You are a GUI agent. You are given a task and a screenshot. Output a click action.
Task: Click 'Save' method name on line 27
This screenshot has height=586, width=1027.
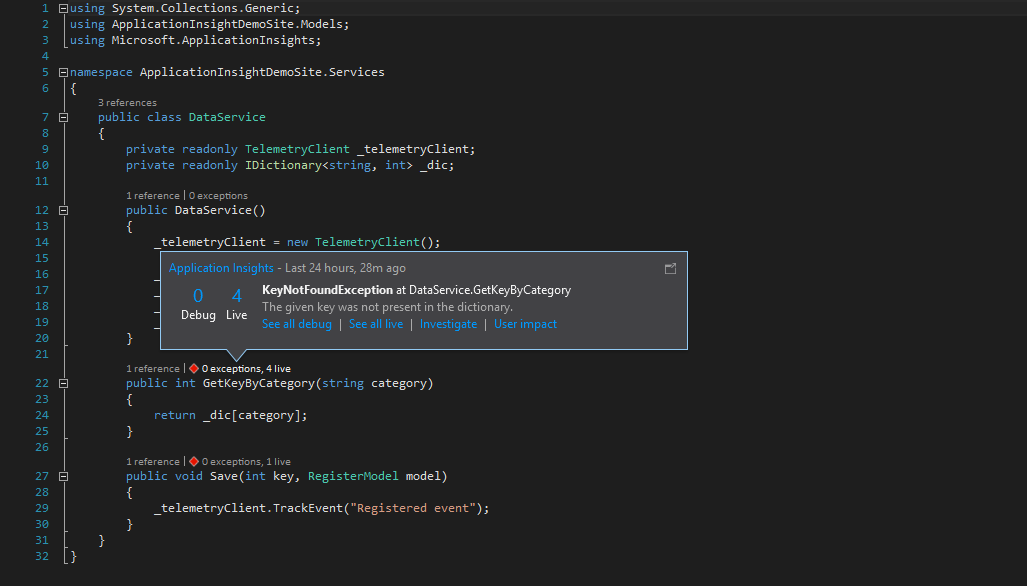pos(223,476)
